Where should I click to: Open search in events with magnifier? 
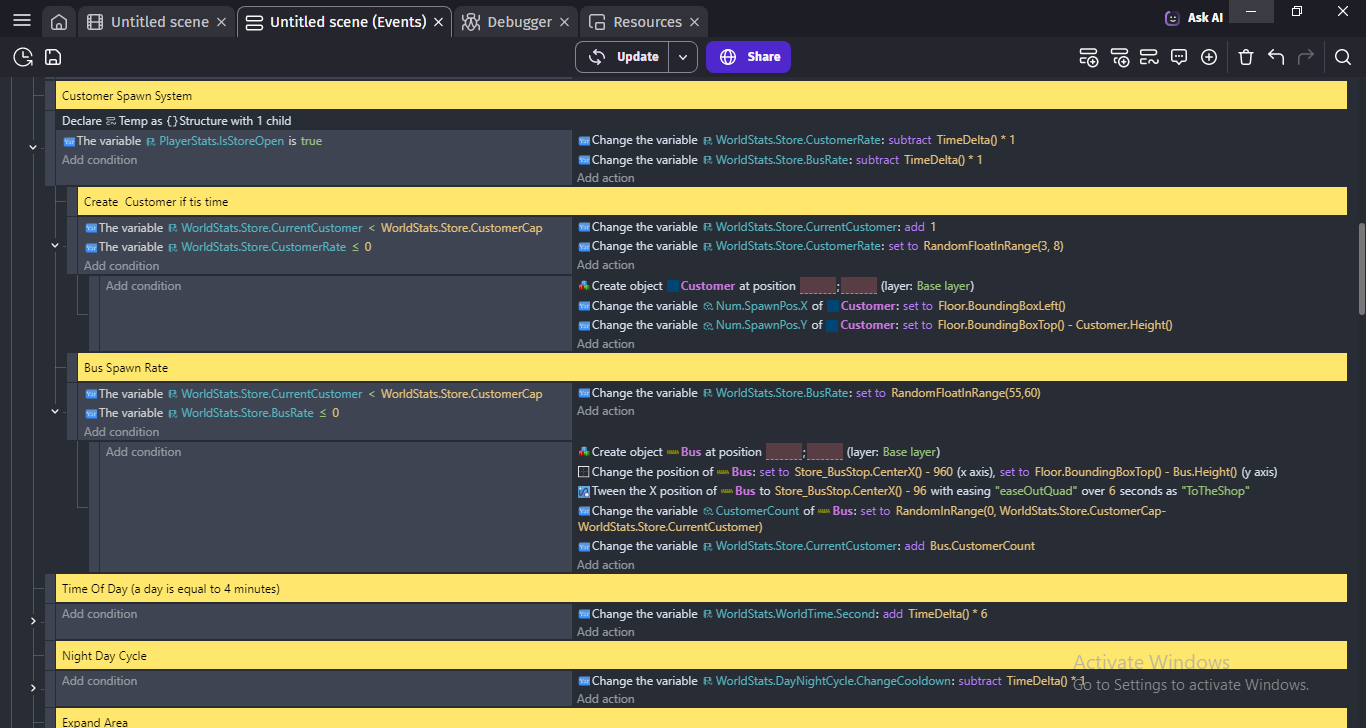tap(1343, 57)
